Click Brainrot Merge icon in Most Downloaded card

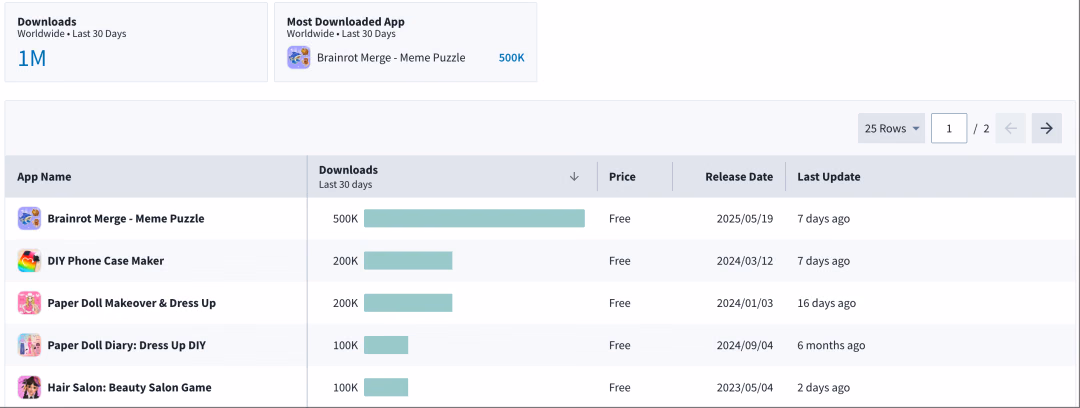(299, 58)
